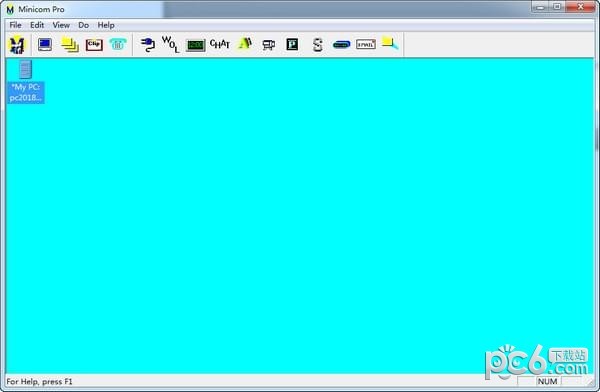This screenshot has height=392, width=600.
Task: Click the video camera toolbar icon
Action: pyautogui.click(x=269, y=45)
